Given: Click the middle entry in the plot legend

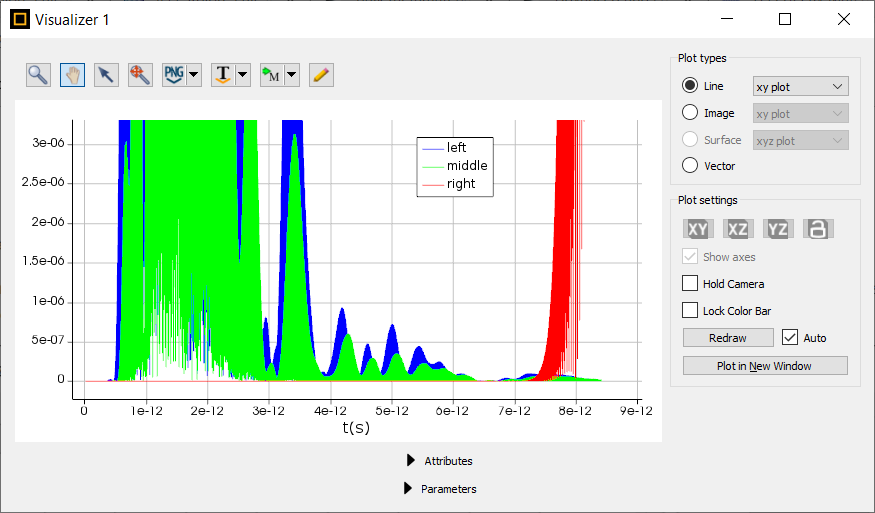Looking at the screenshot, I should tap(467, 166).
